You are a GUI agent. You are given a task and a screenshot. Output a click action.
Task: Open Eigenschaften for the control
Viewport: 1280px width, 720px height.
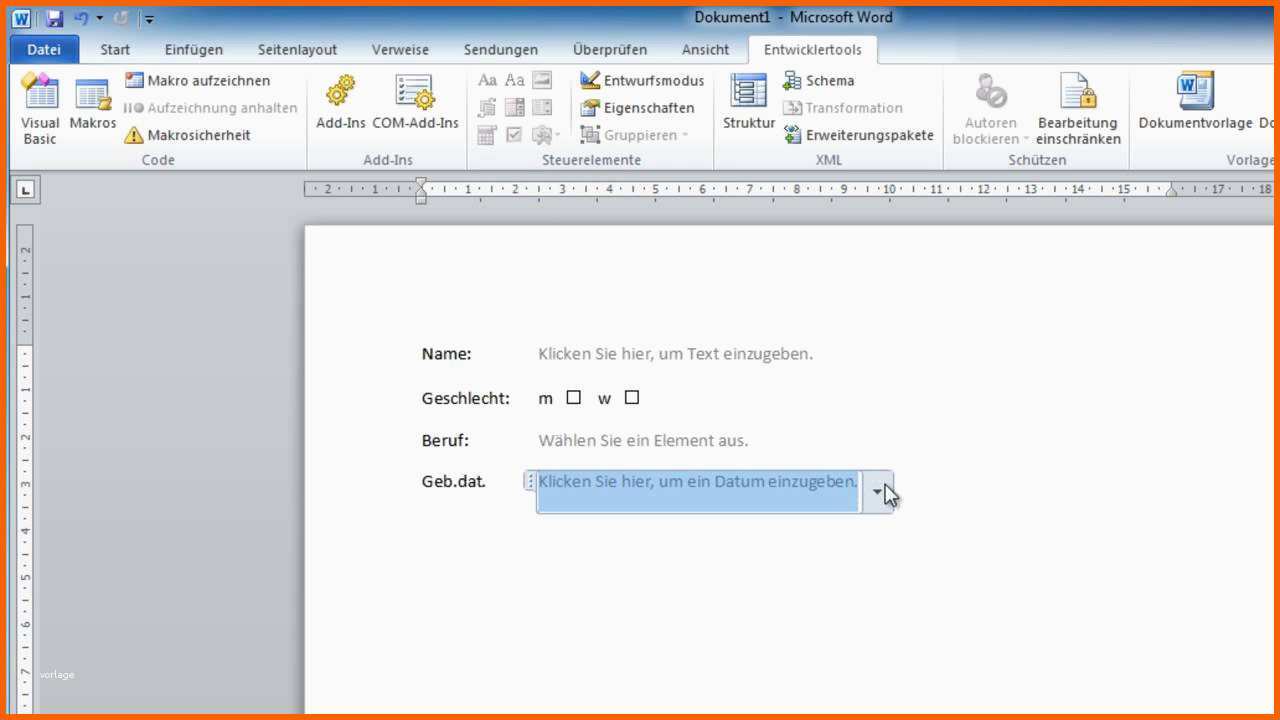(x=637, y=108)
